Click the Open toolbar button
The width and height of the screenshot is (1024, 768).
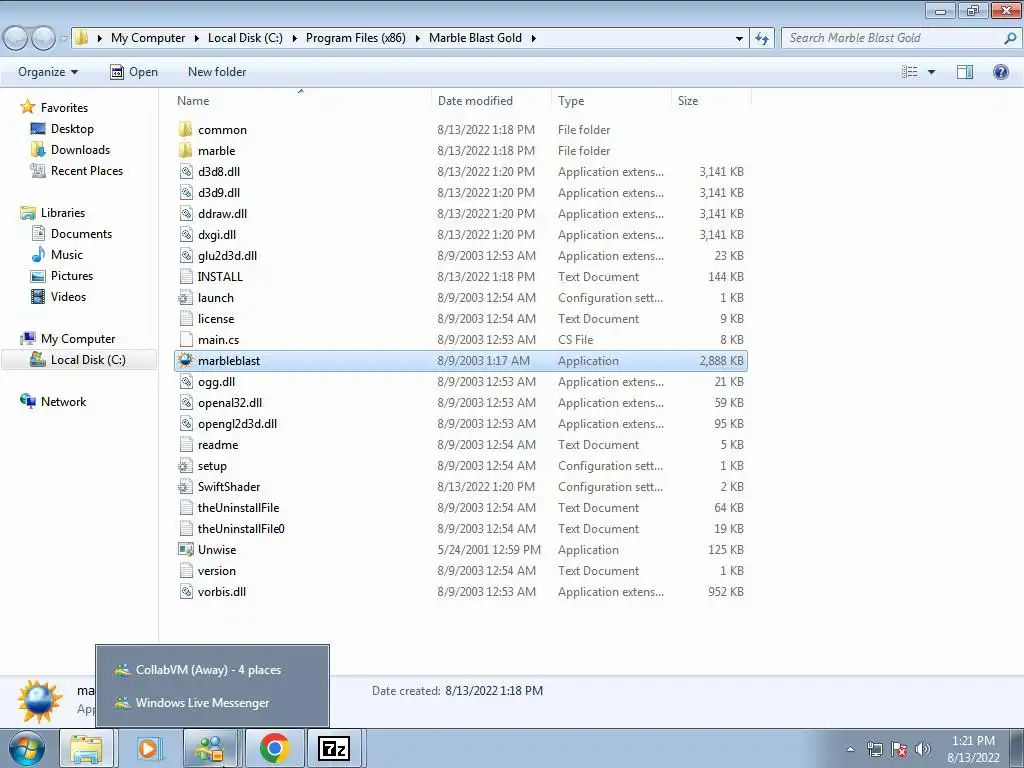134,72
